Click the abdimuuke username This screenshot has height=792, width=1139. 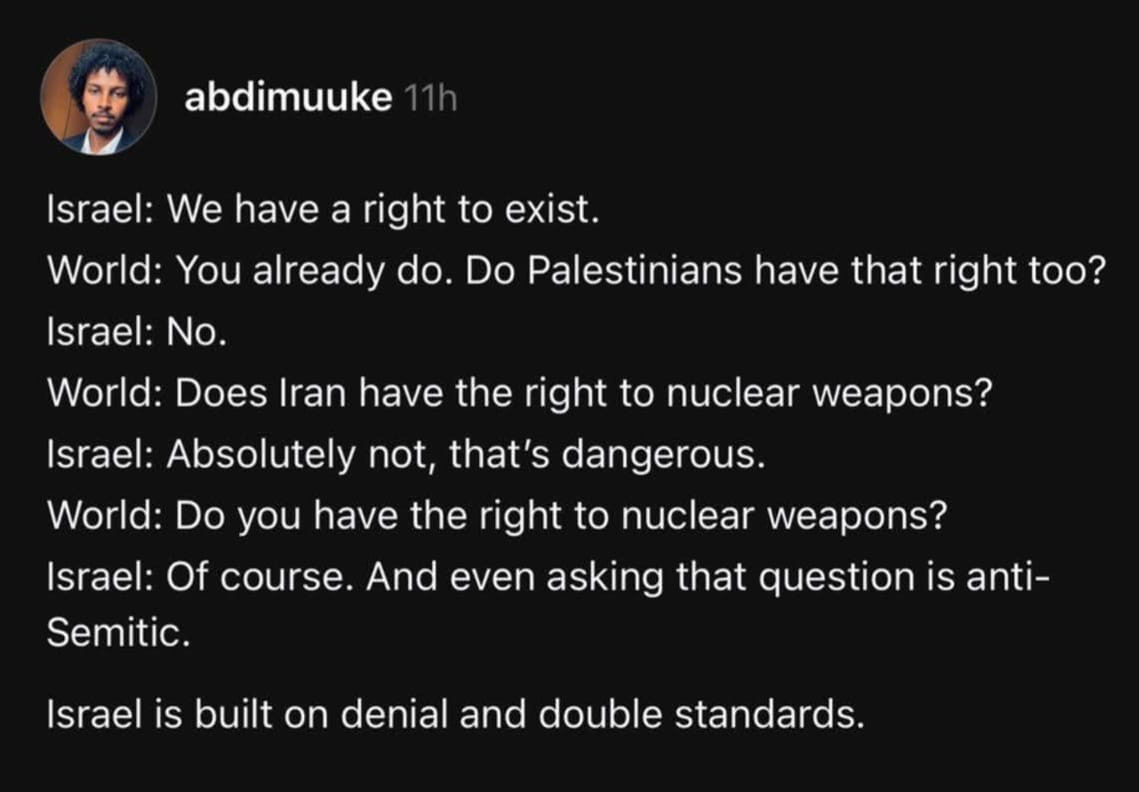pyautogui.click(x=288, y=99)
